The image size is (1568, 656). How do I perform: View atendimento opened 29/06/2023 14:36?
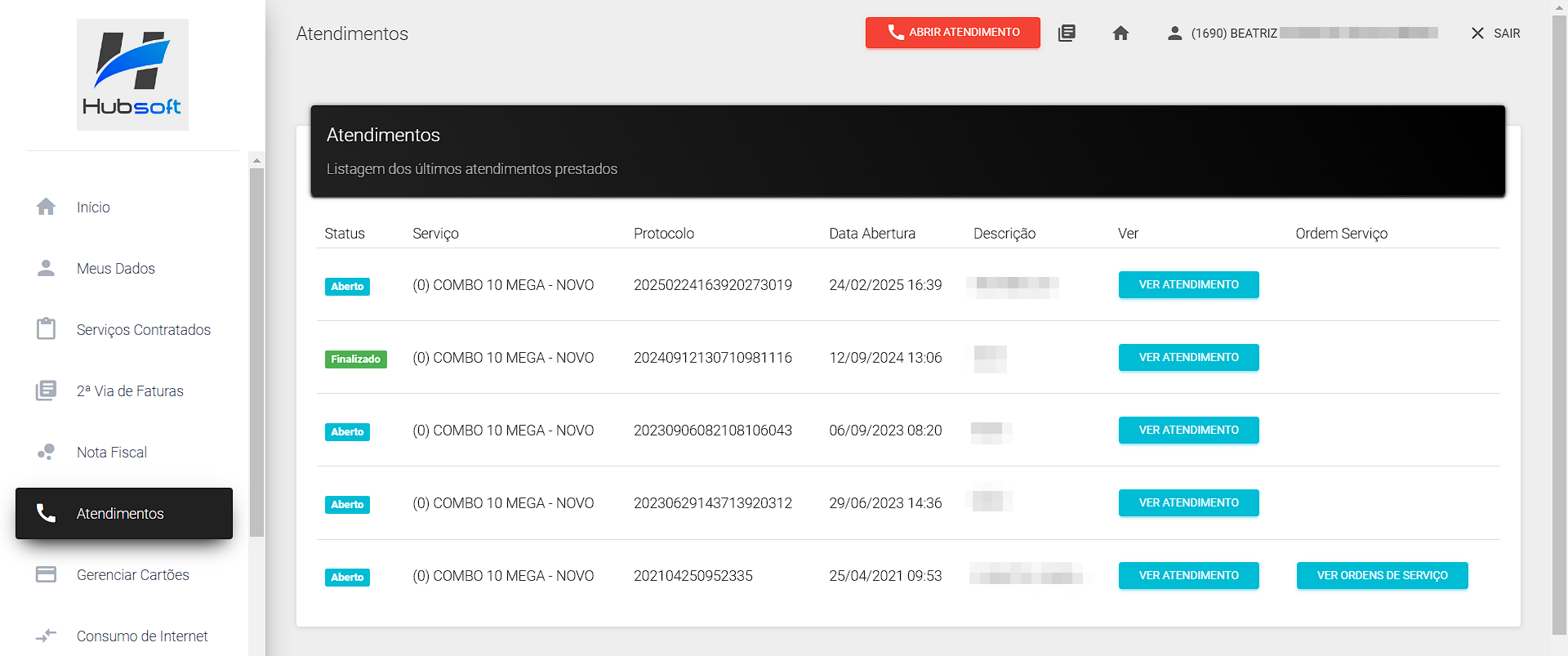(1188, 502)
